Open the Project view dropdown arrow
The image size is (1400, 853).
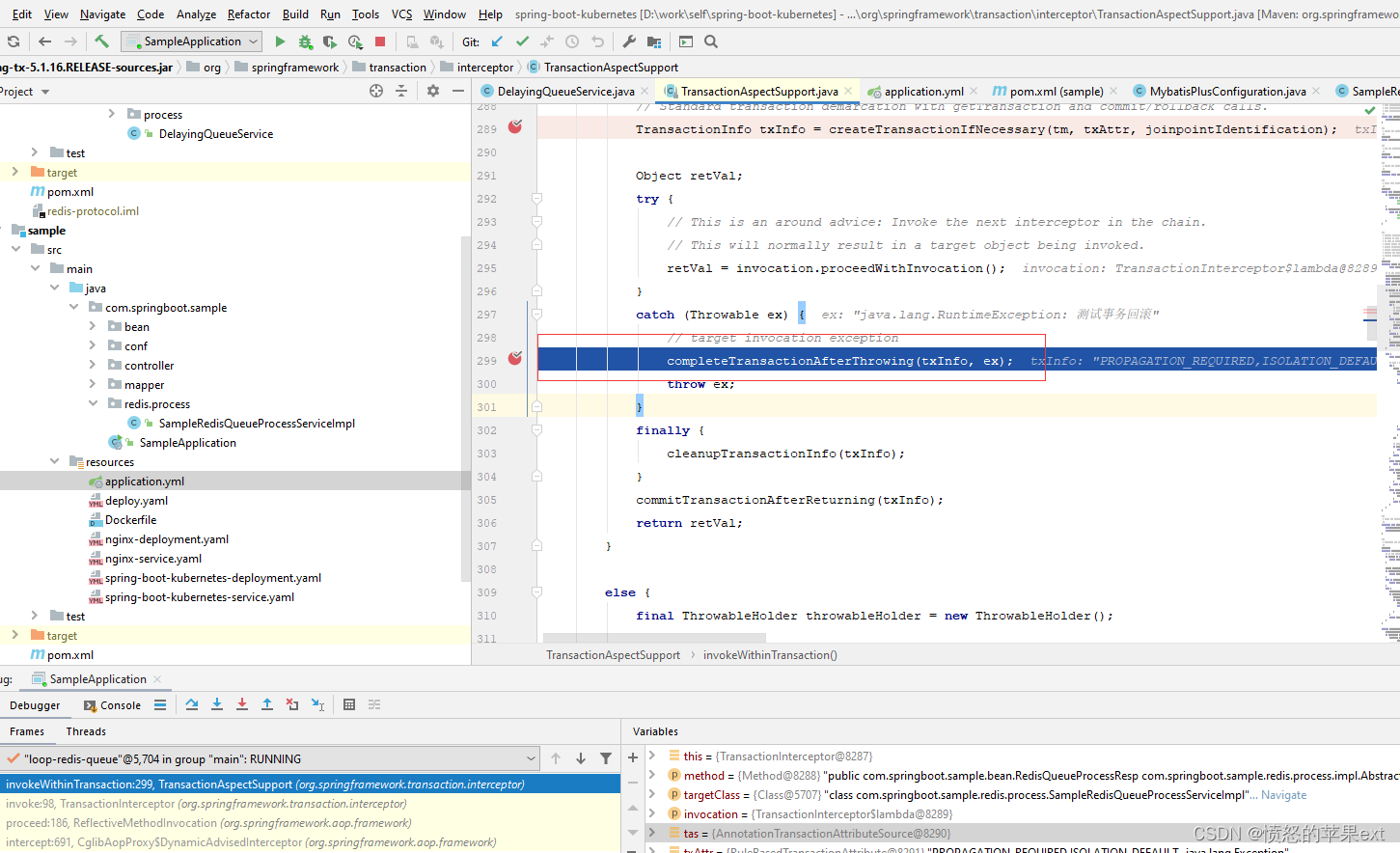(45, 92)
